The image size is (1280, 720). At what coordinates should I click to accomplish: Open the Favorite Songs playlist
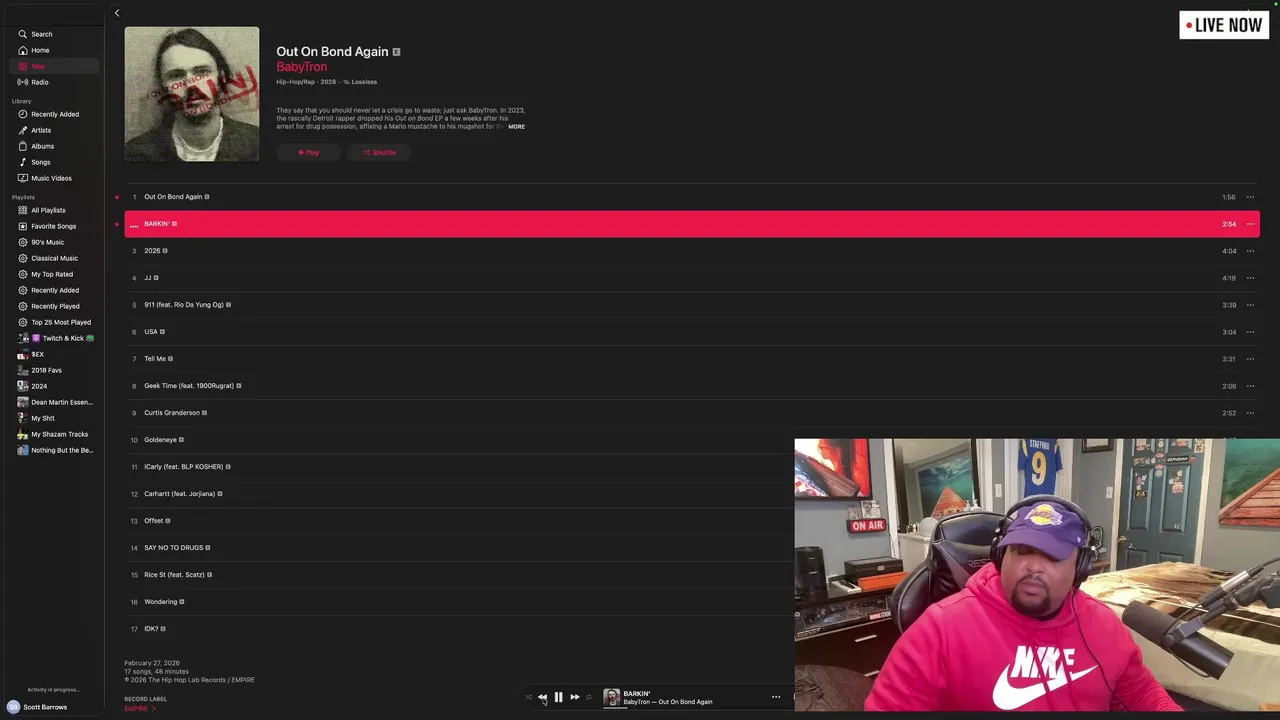click(x=54, y=226)
